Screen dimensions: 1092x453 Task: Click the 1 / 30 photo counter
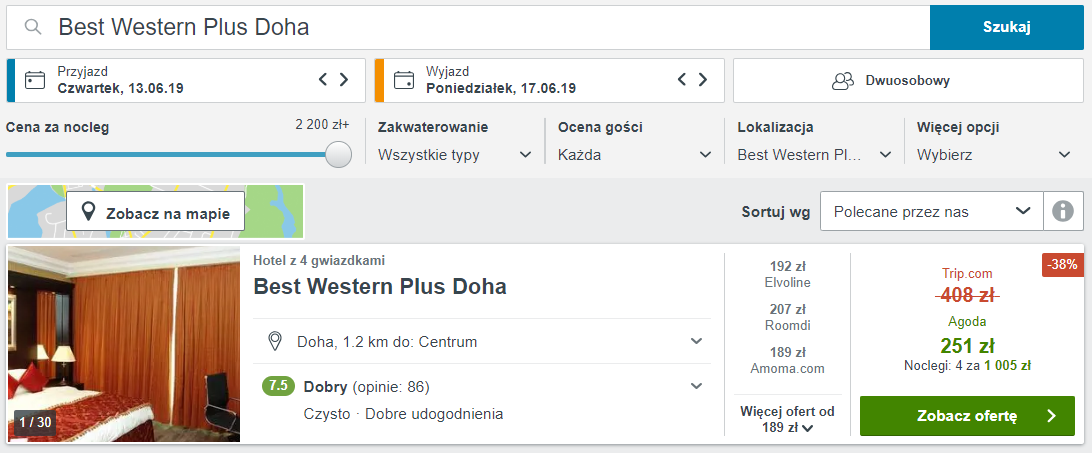35,422
